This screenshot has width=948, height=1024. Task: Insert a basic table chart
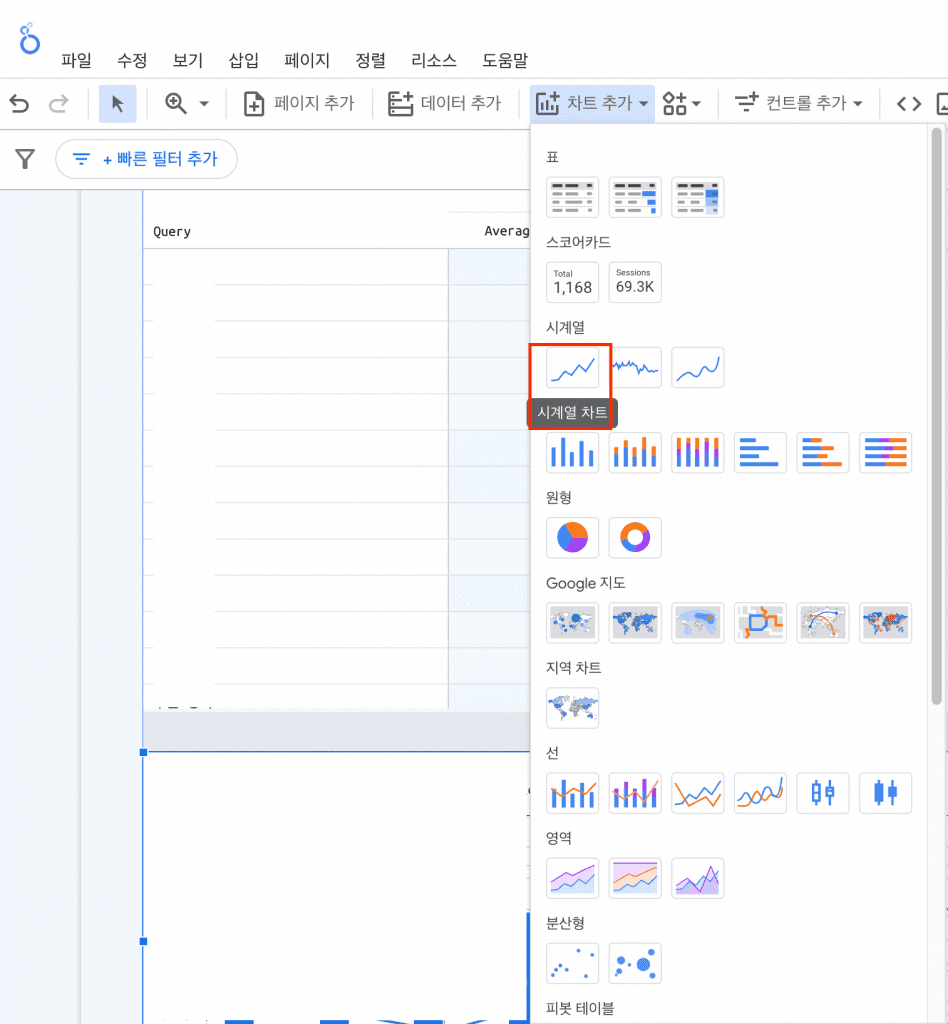click(x=573, y=197)
